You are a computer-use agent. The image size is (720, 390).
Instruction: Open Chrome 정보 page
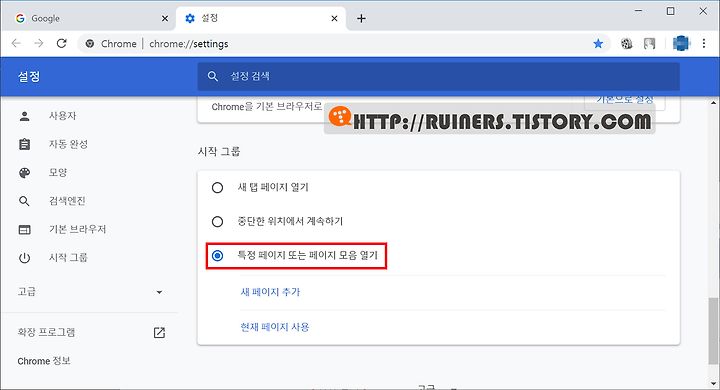44,361
